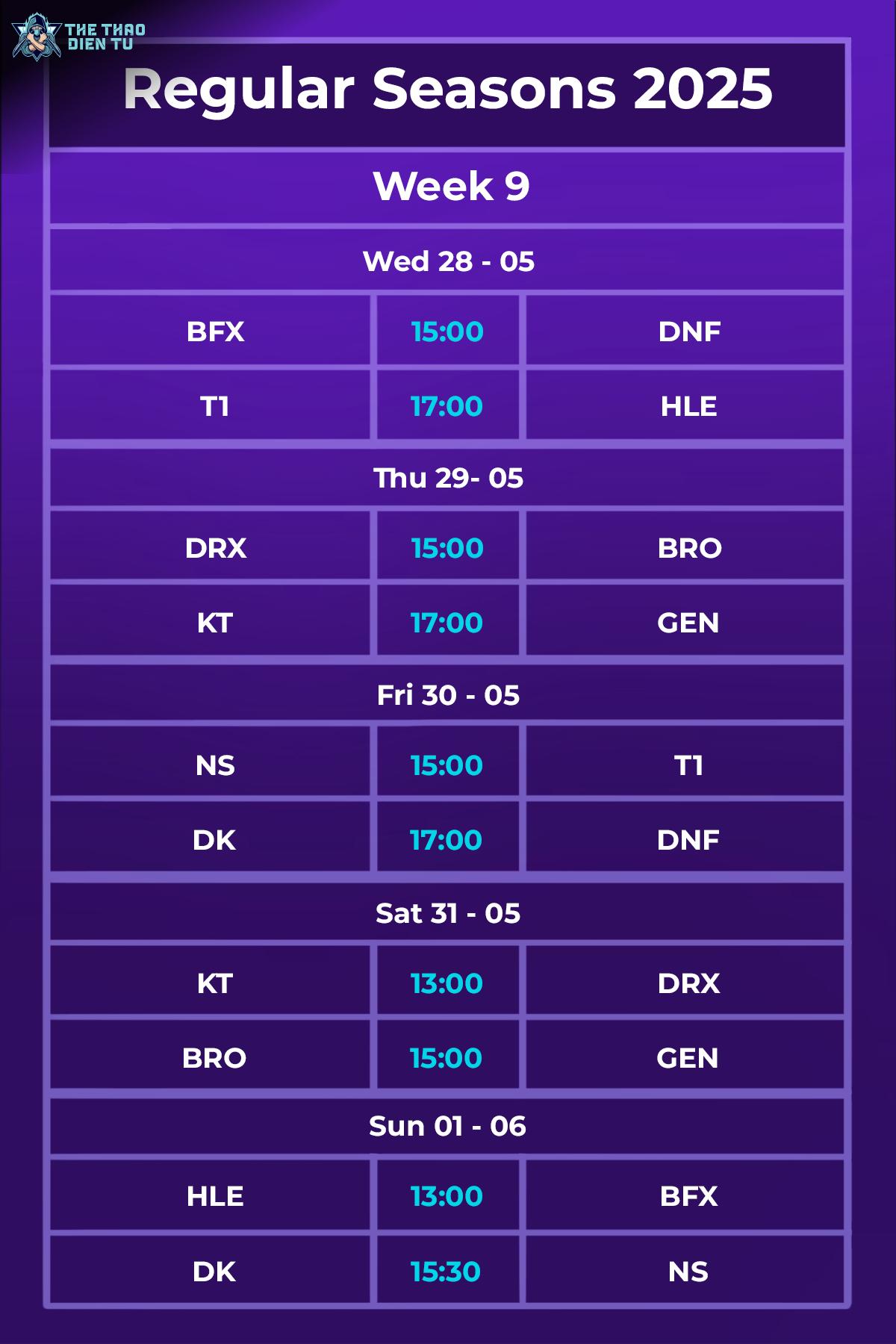Select BRO in the Saturday 15:00 match

click(x=214, y=1058)
